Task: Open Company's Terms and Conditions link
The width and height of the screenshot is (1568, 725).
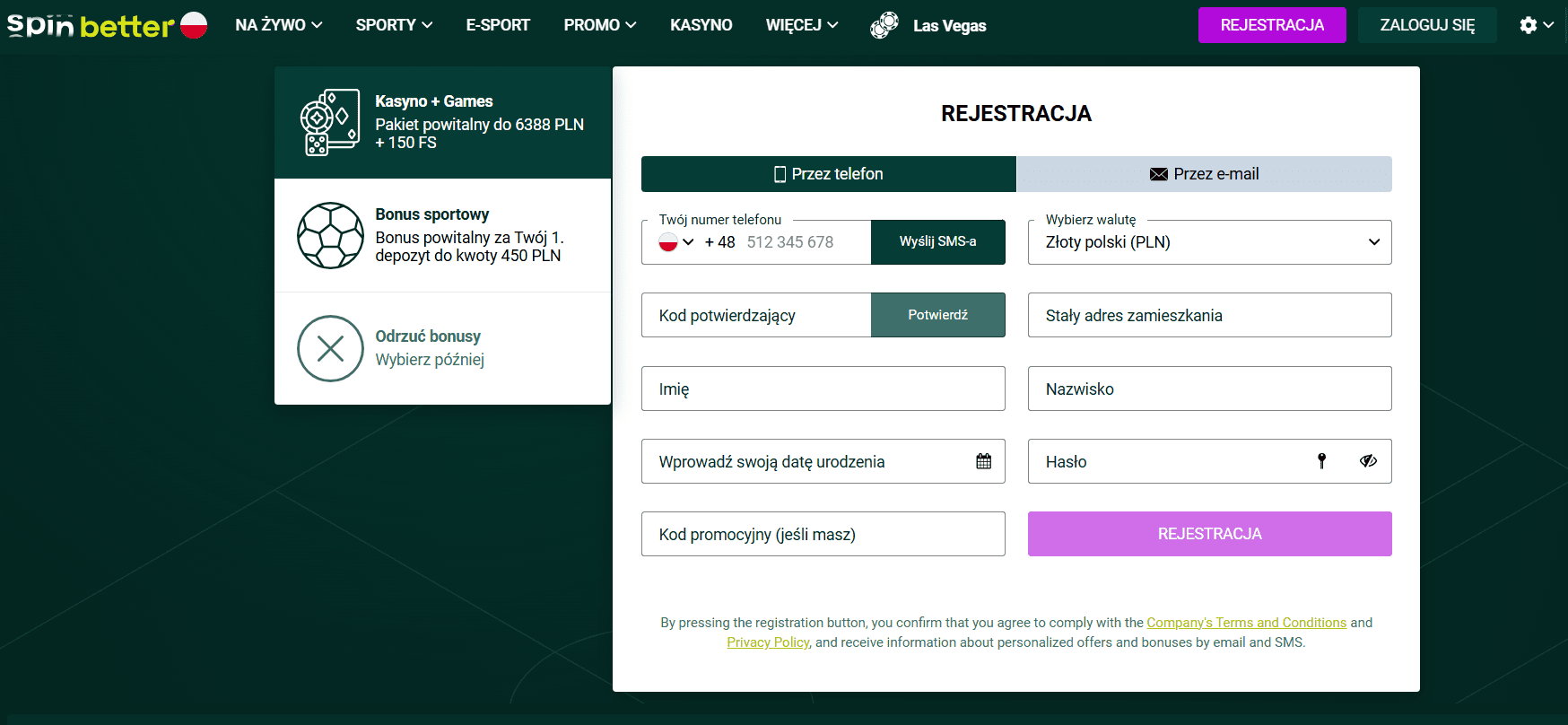Action: (1246, 623)
